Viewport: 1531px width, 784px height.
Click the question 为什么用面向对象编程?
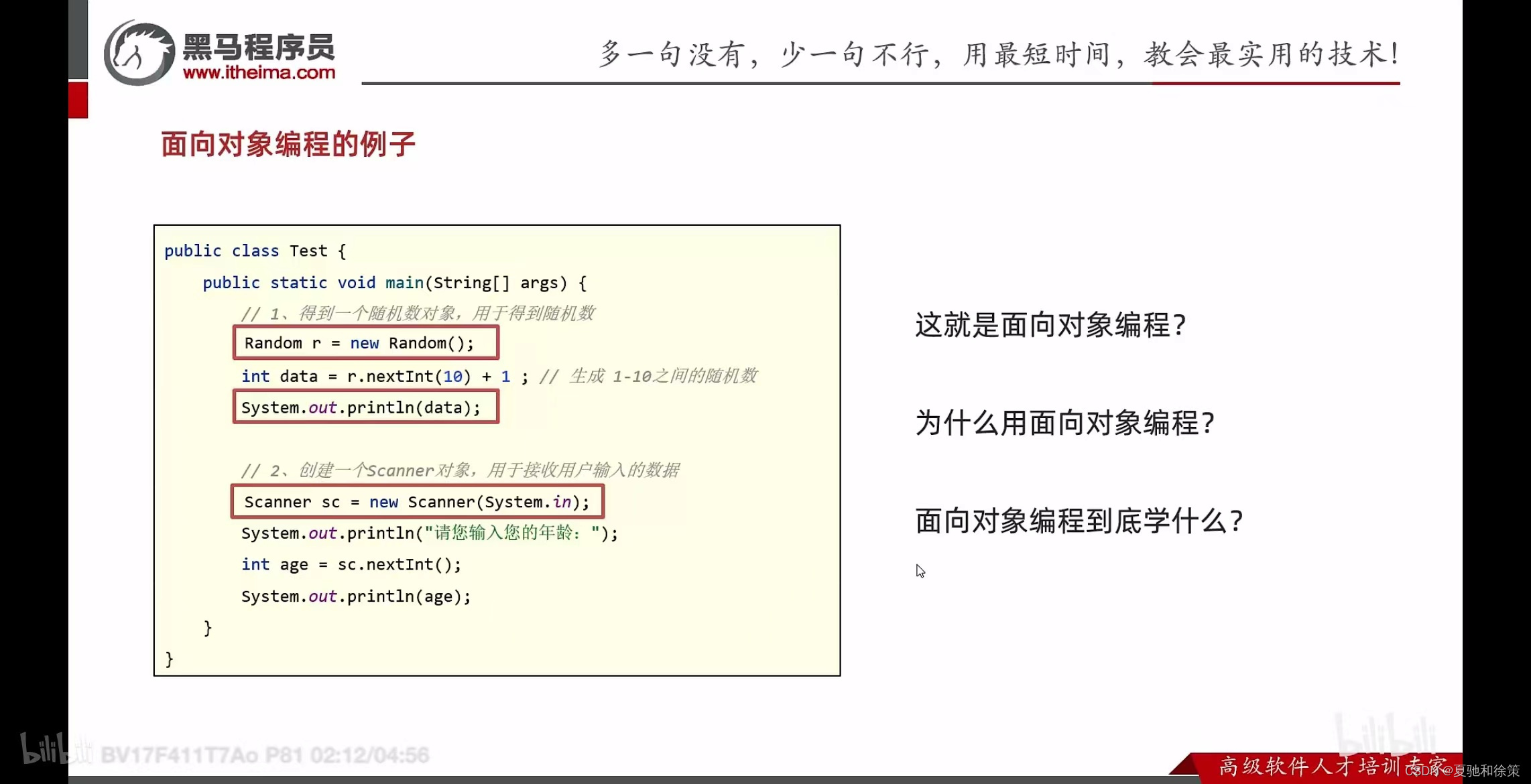pos(1064,423)
